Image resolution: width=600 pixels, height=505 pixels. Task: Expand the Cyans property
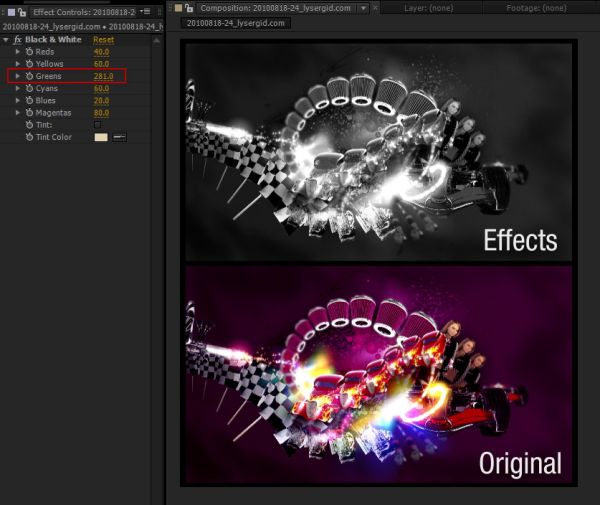(x=18, y=88)
